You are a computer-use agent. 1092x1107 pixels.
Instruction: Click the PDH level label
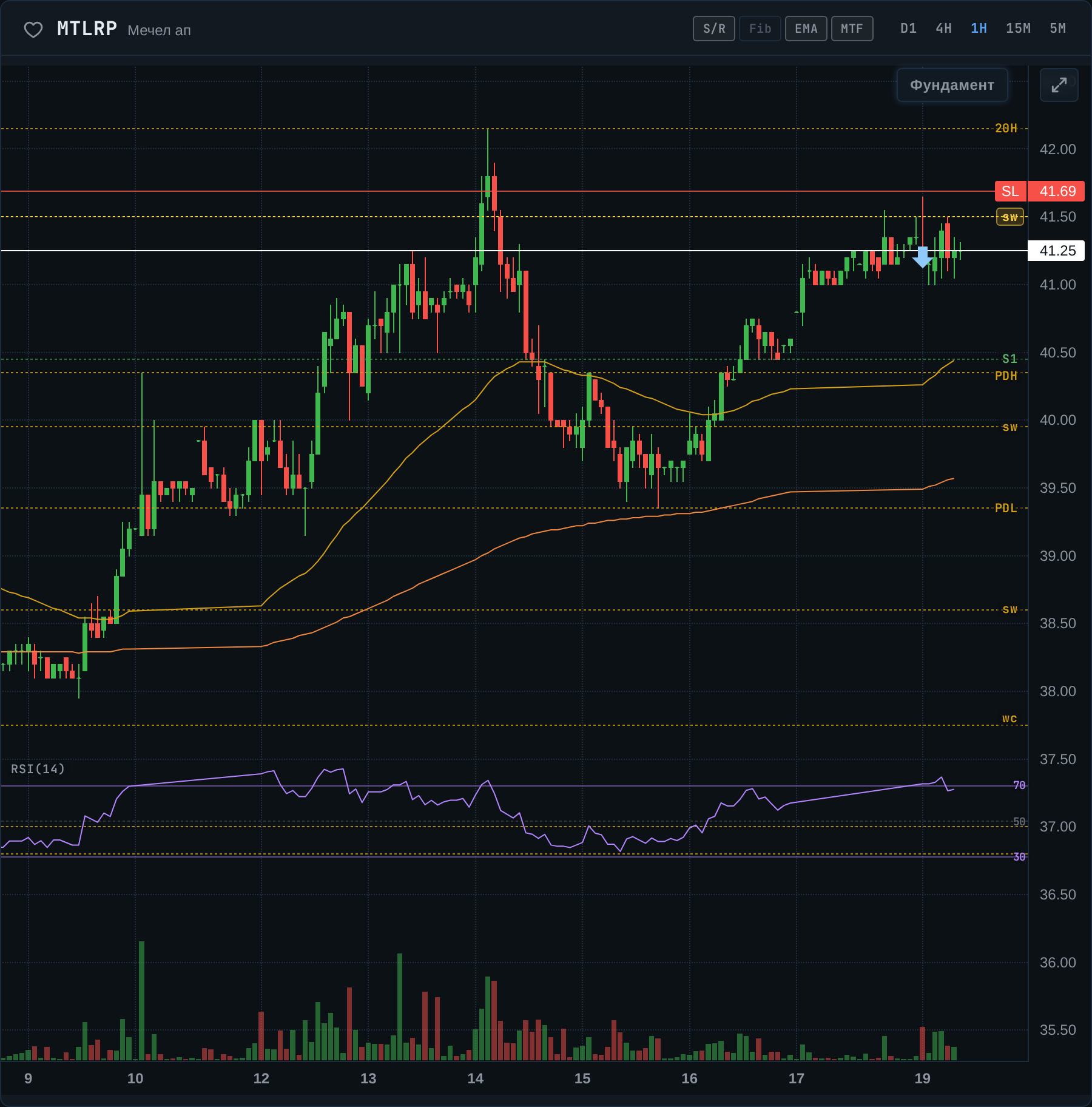[1006, 376]
